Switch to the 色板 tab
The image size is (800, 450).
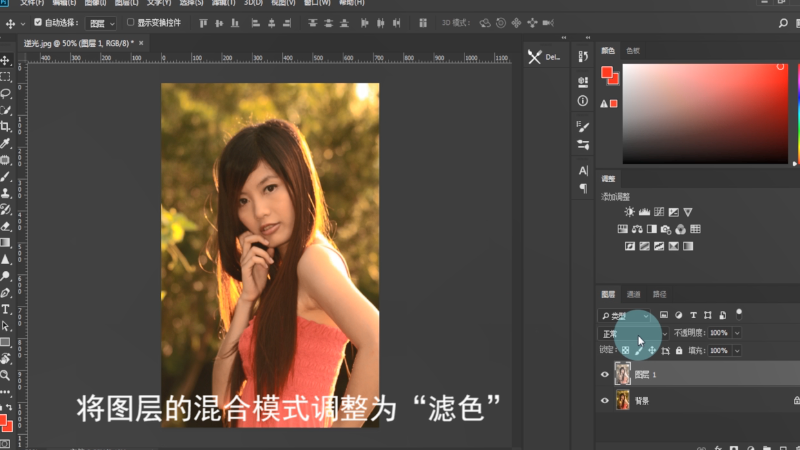coord(633,51)
